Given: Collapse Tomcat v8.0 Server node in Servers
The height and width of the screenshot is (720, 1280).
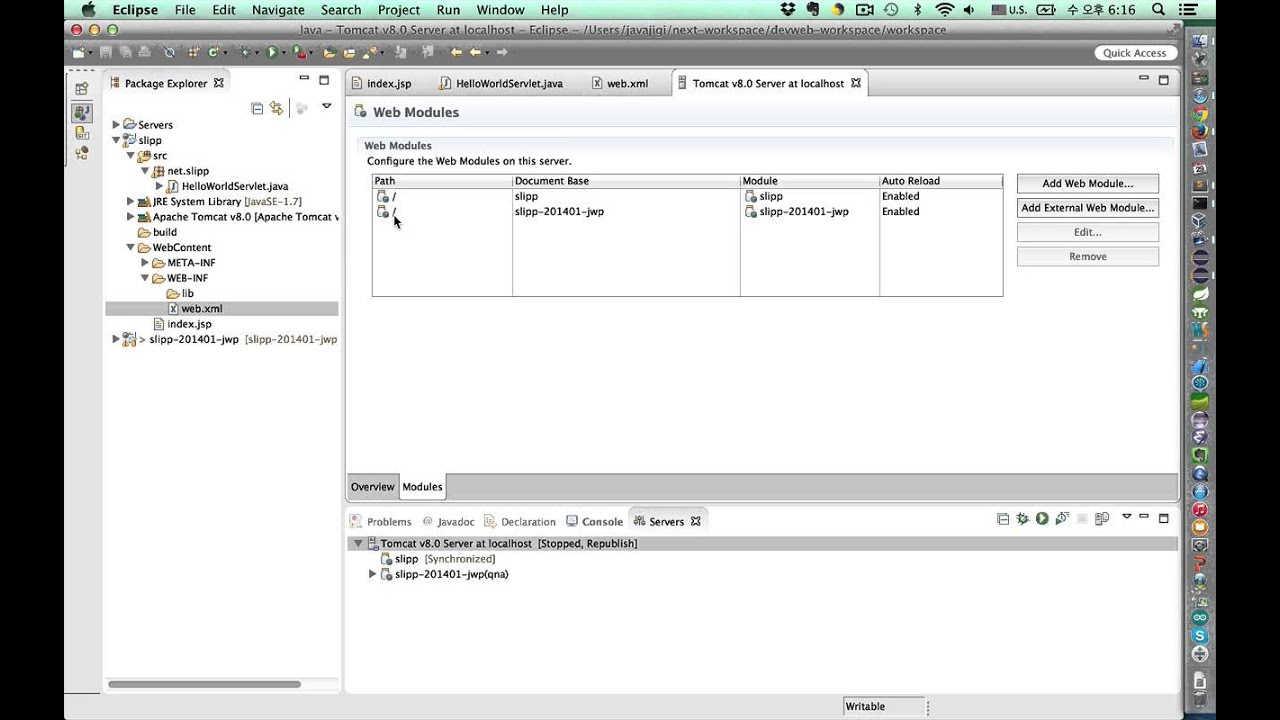Looking at the screenshot, I should tap(358, 544).
